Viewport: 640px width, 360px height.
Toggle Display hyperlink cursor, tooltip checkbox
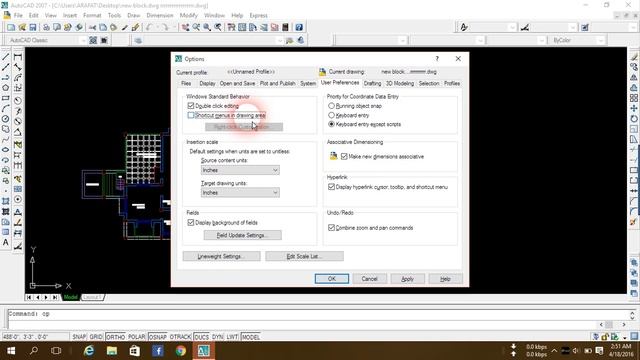point(331,187)
